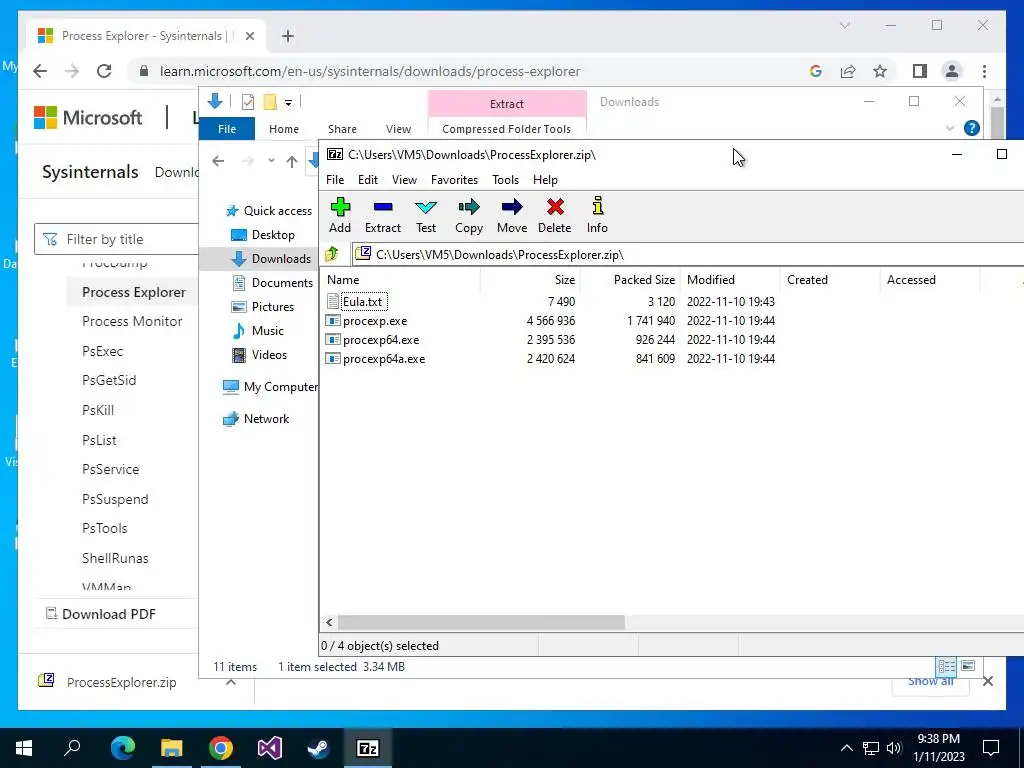Viewport: 1024px width, 768px height.
Task: Open the 7-Zip Help menu
Action: (545, 180)
